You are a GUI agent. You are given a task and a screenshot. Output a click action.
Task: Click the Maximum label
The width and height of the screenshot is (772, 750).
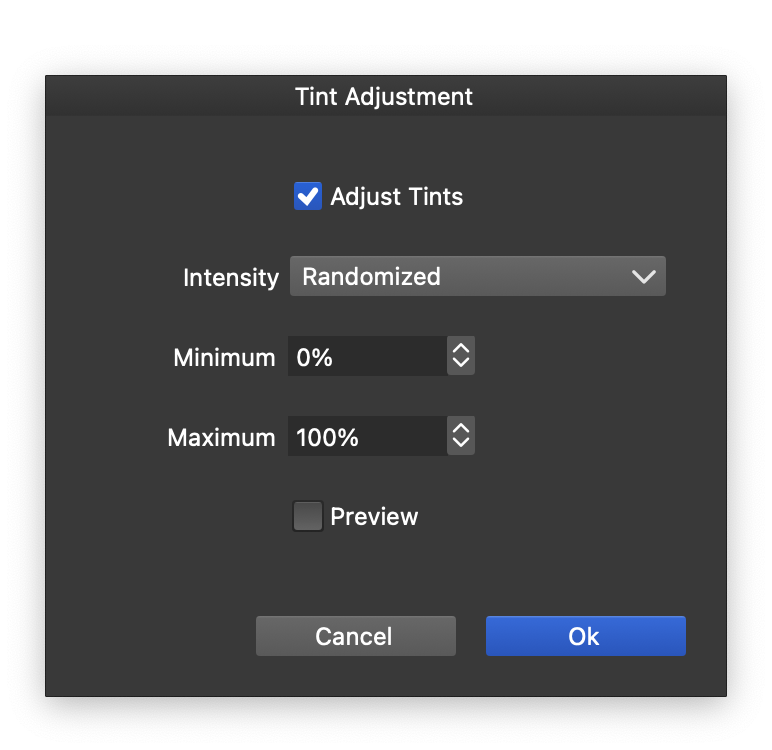pyautogui.click(x=221, y=438)
